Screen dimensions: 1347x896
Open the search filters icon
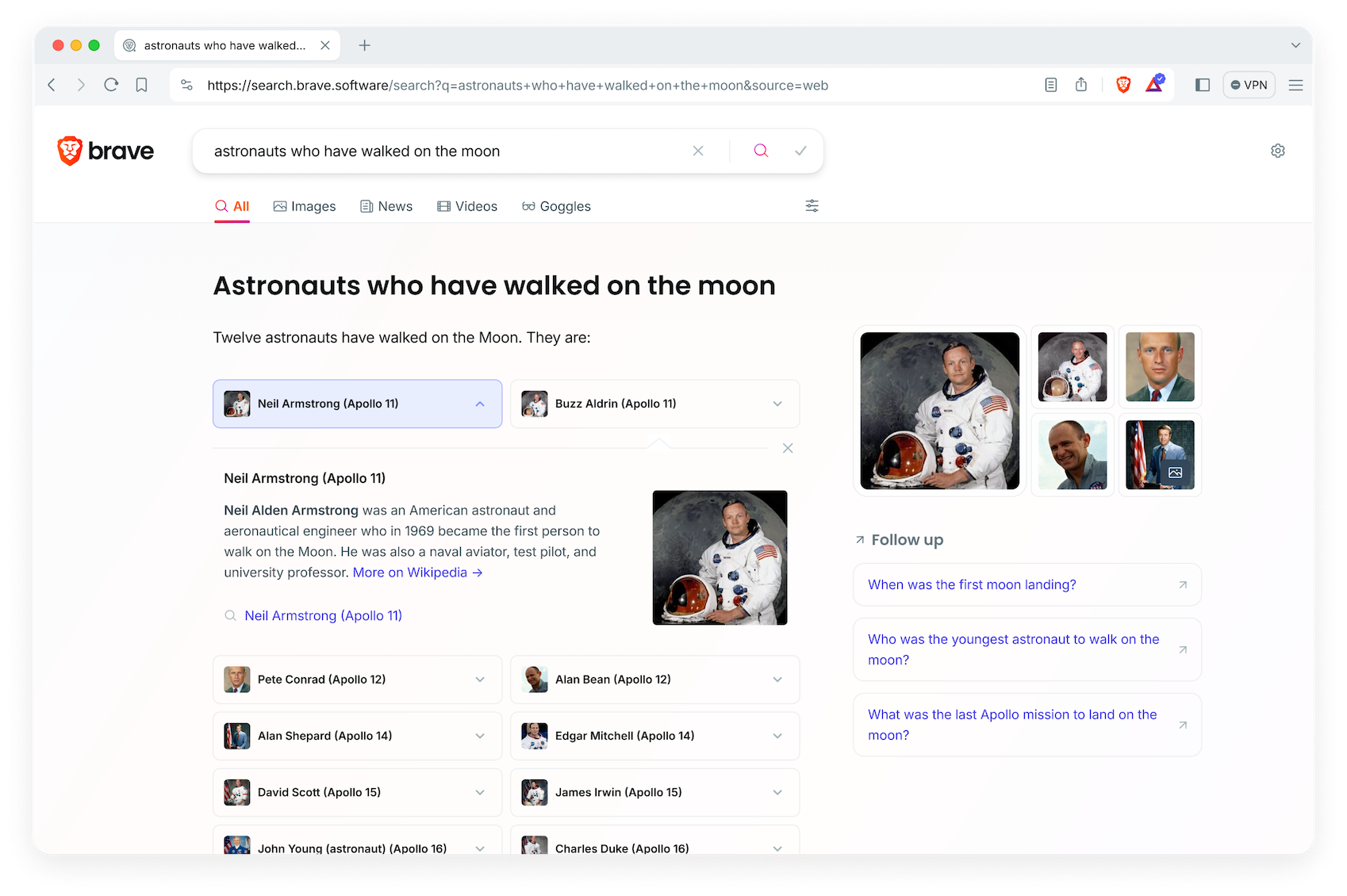tap(812, 206)
